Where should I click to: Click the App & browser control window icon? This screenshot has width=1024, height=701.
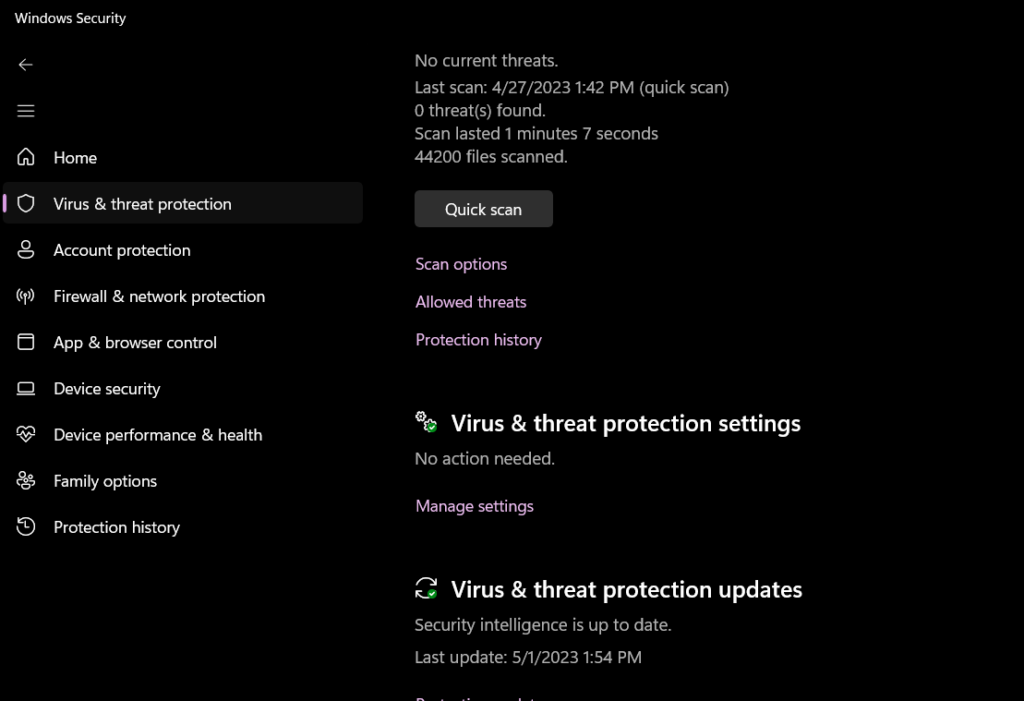pyautogui.click(x=26, y=342)
